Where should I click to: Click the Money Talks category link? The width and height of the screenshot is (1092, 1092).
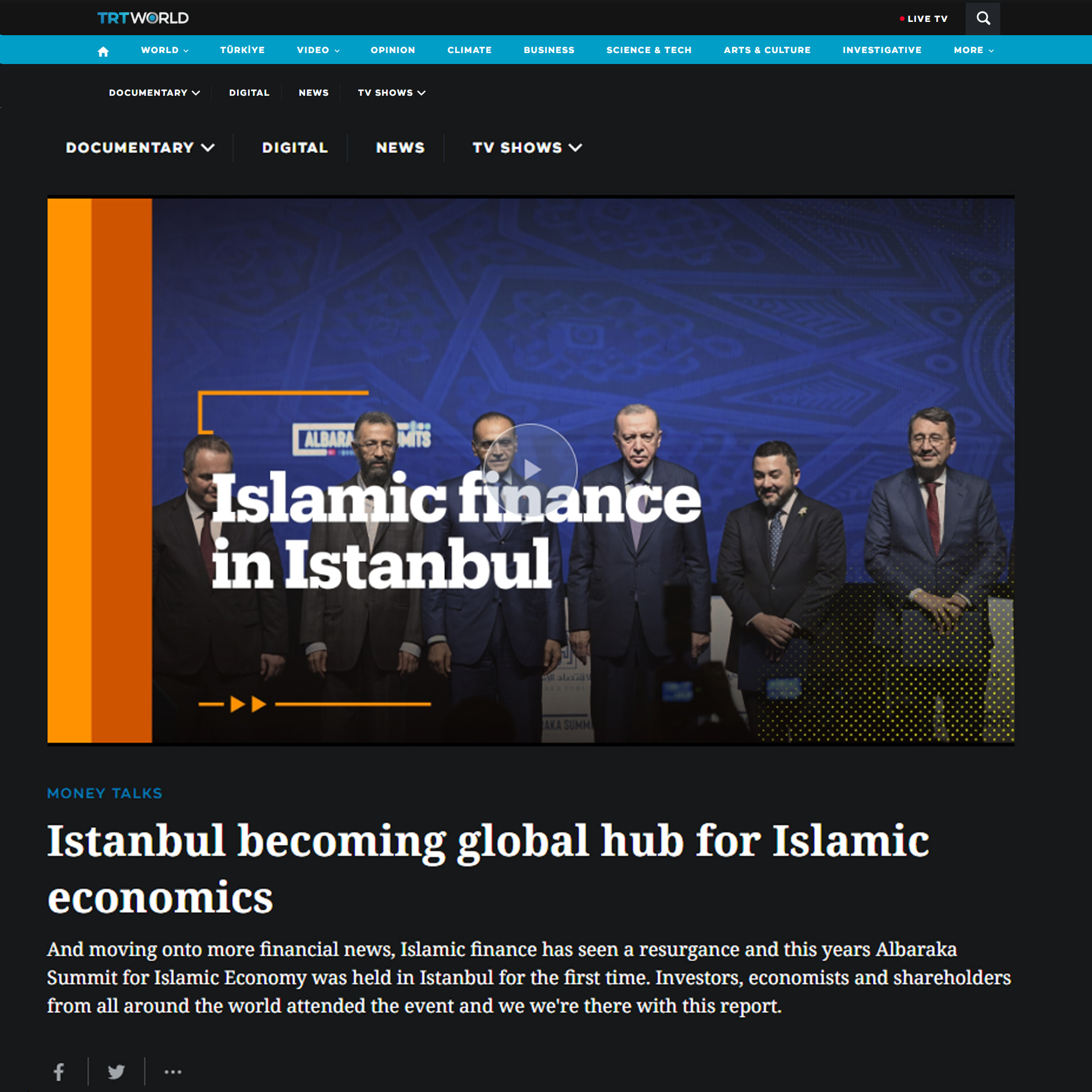pyautogui.click(x=104, y=793)
